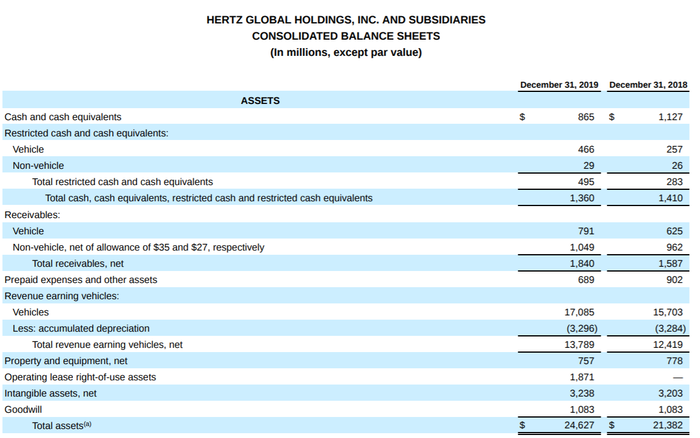Screen dimensions: 700x438
Task: Click the 'Intangible assets, net' label
Action: (50, 394)
